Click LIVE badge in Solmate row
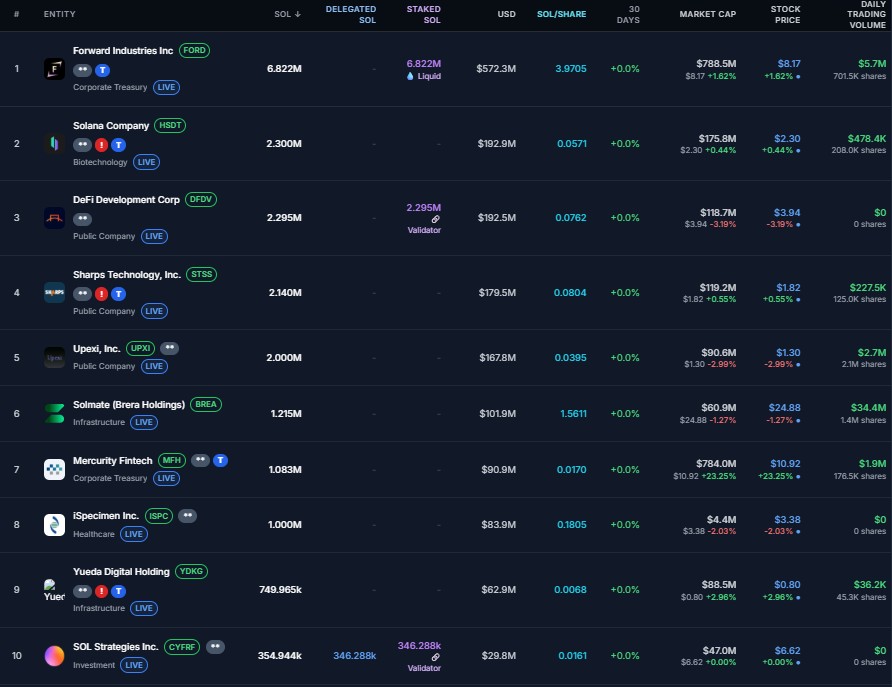This screenshot has width=892, height=687. point(143,422)
